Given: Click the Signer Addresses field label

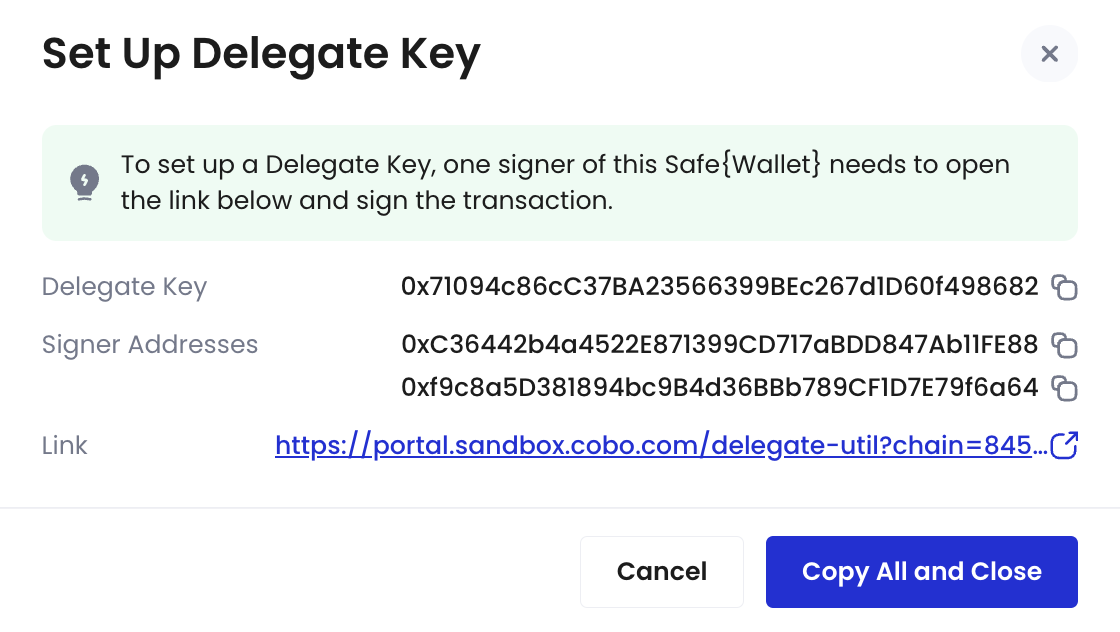Looking at the screenshot, I should point(149,344).
